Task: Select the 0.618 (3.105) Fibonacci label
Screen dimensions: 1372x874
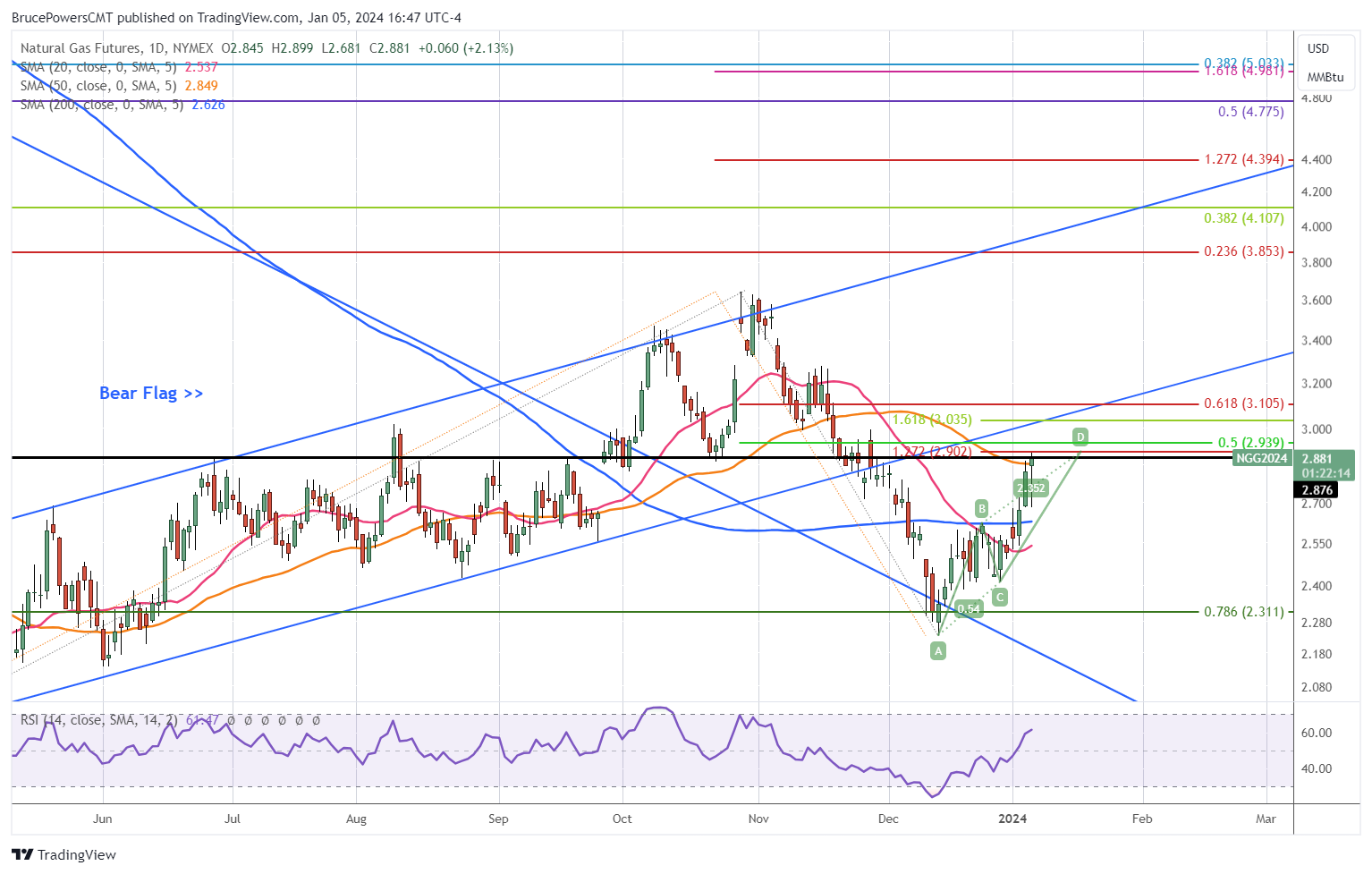Action: point(1243,403)
